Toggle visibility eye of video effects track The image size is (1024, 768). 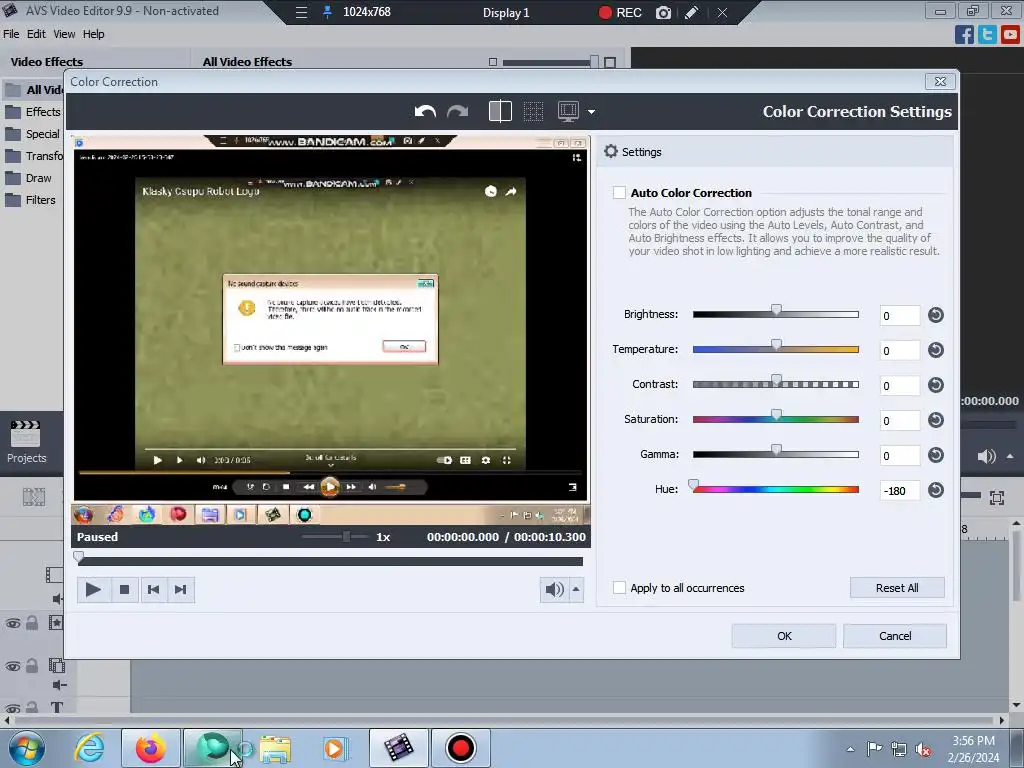pyautogui.click(x=12, y=624)
